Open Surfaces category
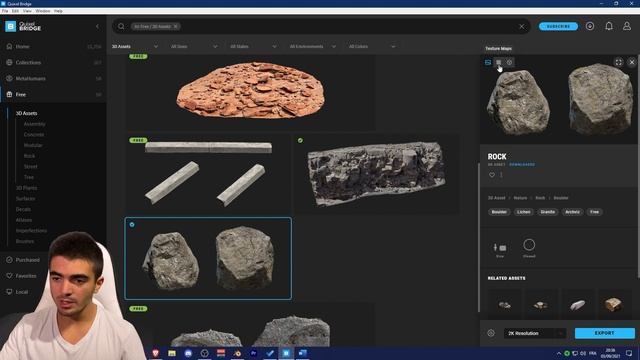 (x=25, y=198)
